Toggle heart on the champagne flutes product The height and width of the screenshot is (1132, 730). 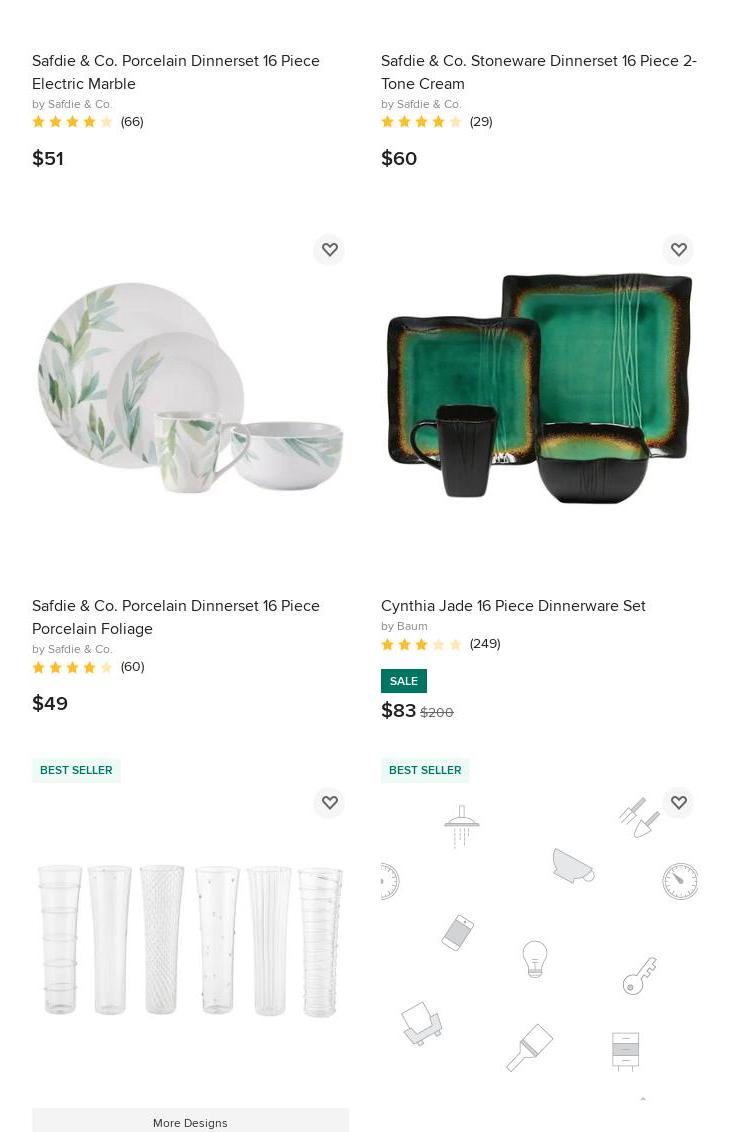coord(329,803)
